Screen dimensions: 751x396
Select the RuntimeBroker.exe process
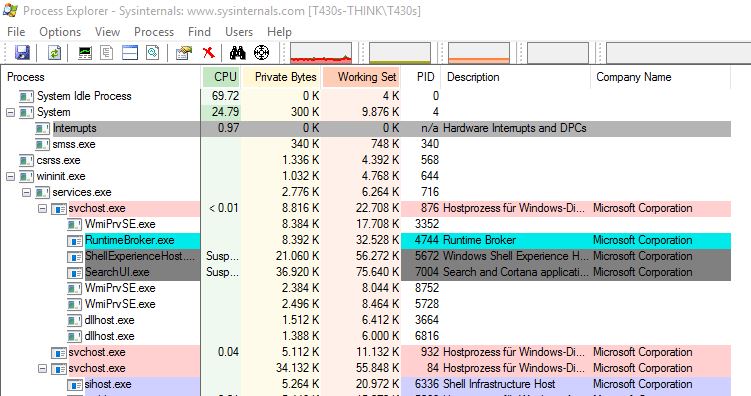129,240
